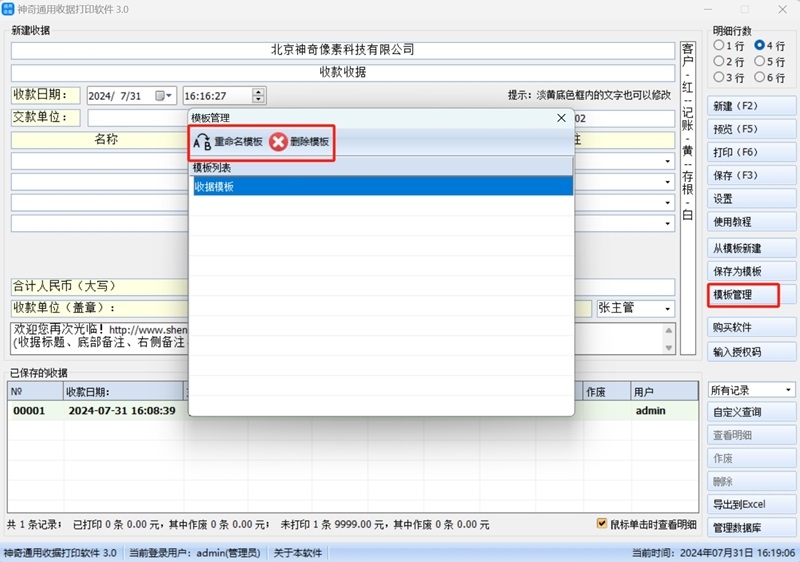This screenshot has width=800, height=562.
Task: Open 所有记录 filter dropdown
Action: click(x=752, y=390)
